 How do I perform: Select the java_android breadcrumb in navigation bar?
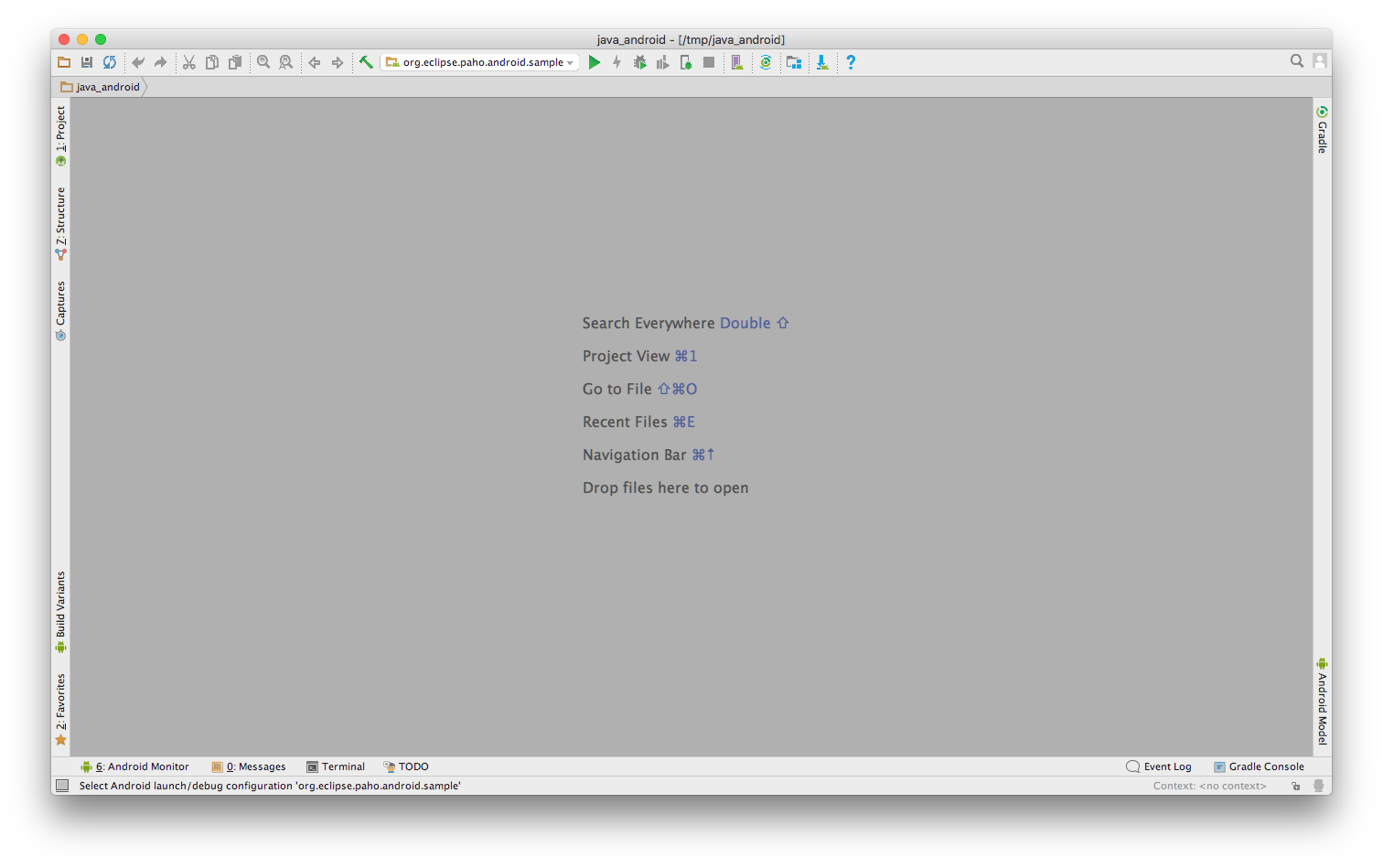(101, 87)
